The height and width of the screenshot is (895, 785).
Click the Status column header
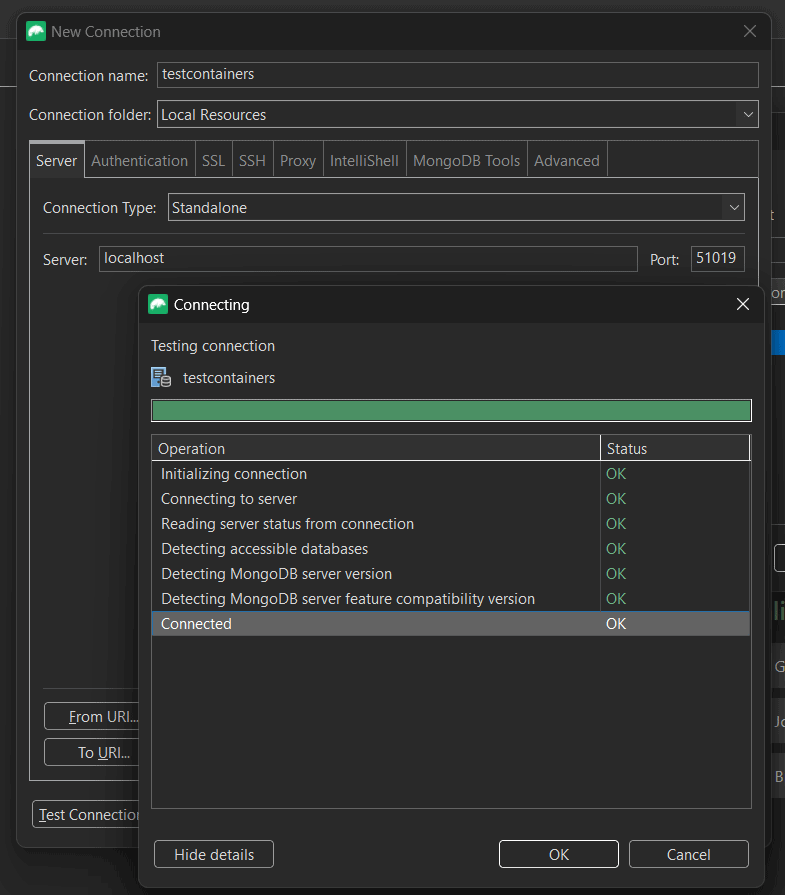point(675,448)
